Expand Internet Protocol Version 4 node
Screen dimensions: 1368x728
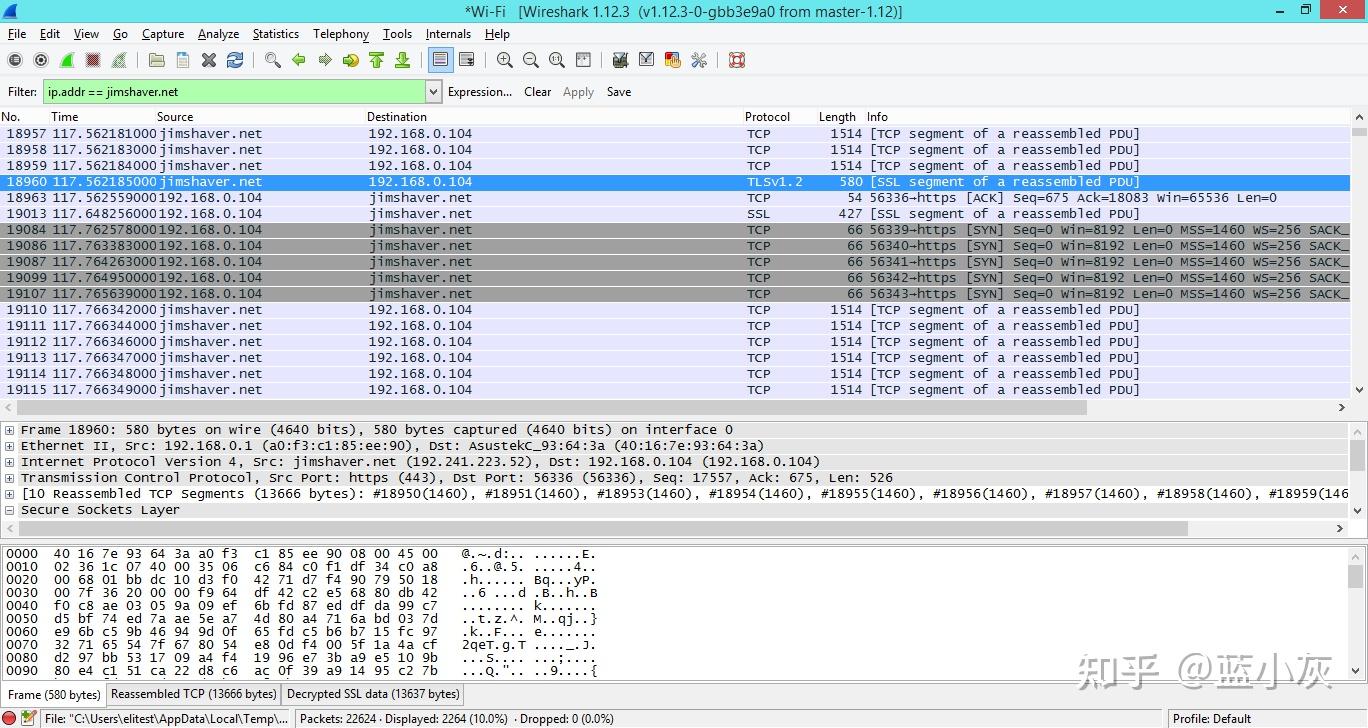(x=10, y=462)
